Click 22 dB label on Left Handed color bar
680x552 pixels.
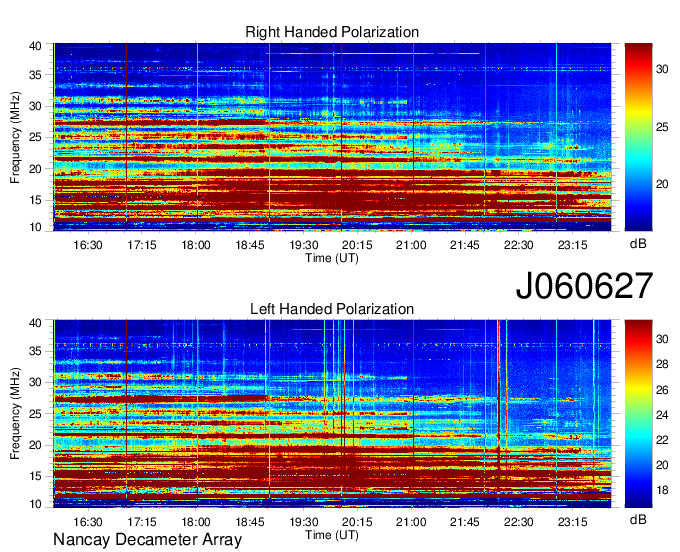tap(662, 440)
